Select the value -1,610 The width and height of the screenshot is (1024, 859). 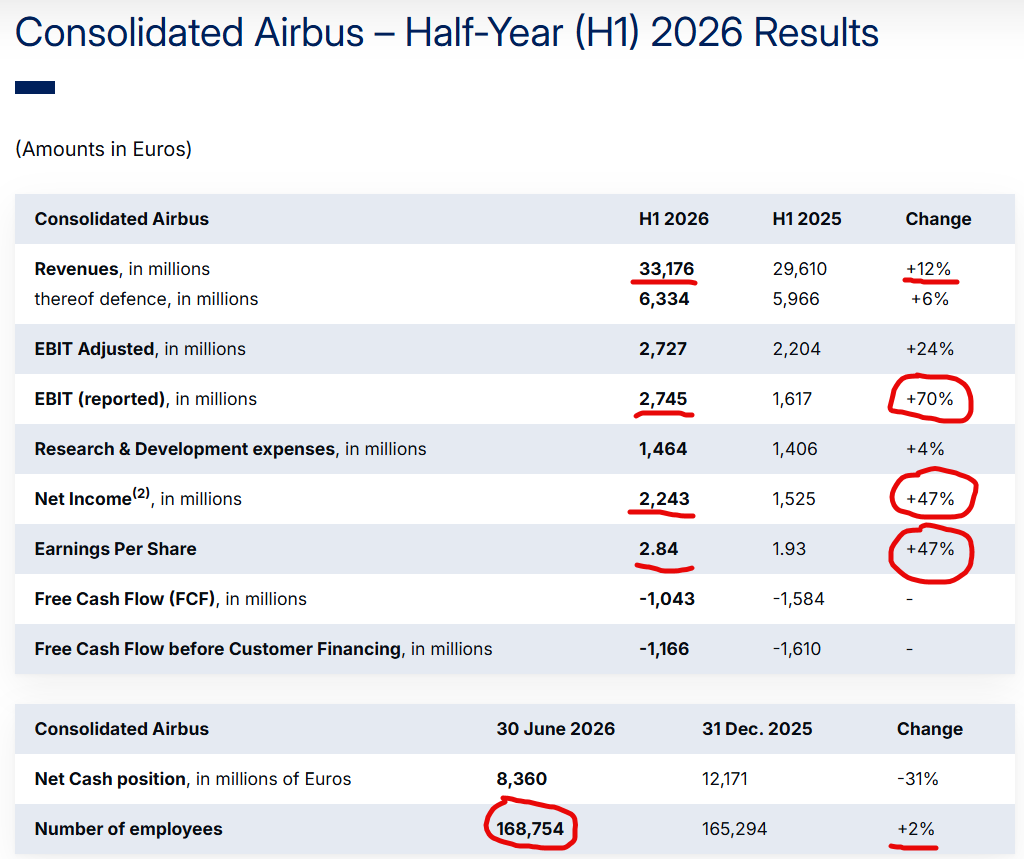click(x=797, y=649)
